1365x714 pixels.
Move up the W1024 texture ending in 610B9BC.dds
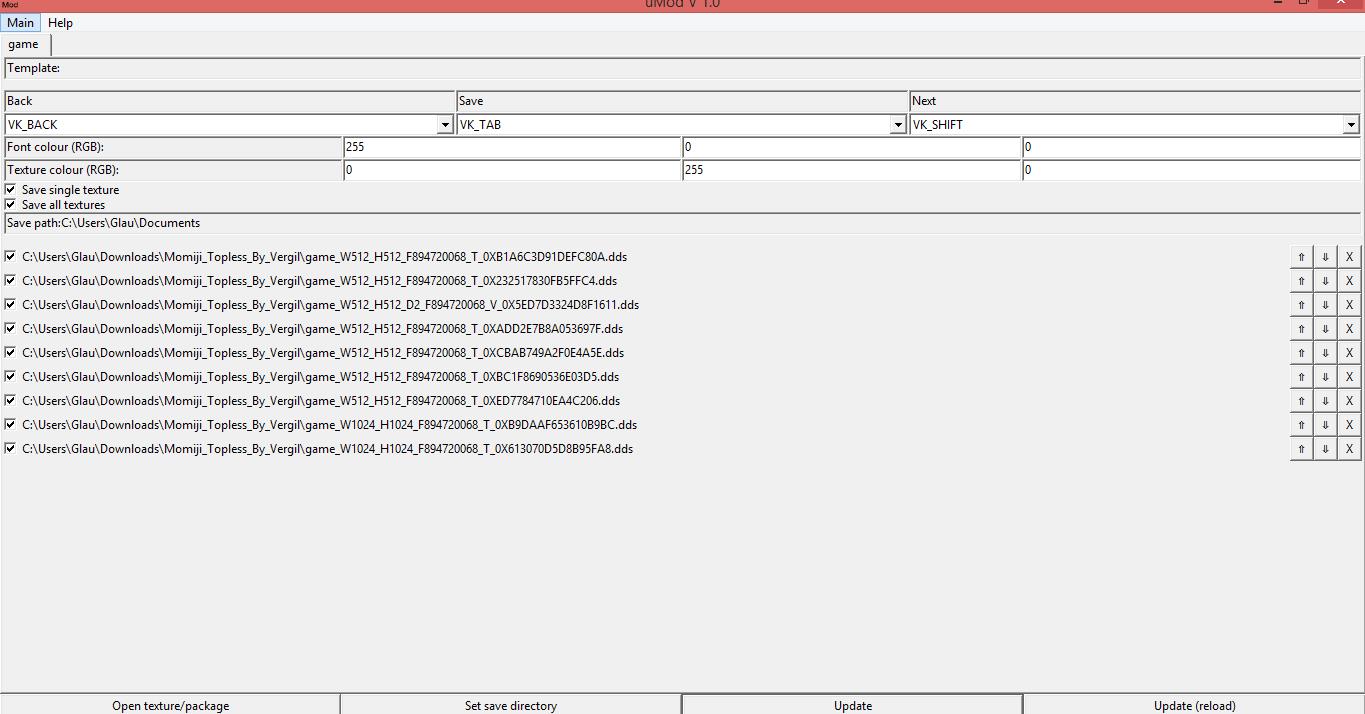pos(1301,425)
